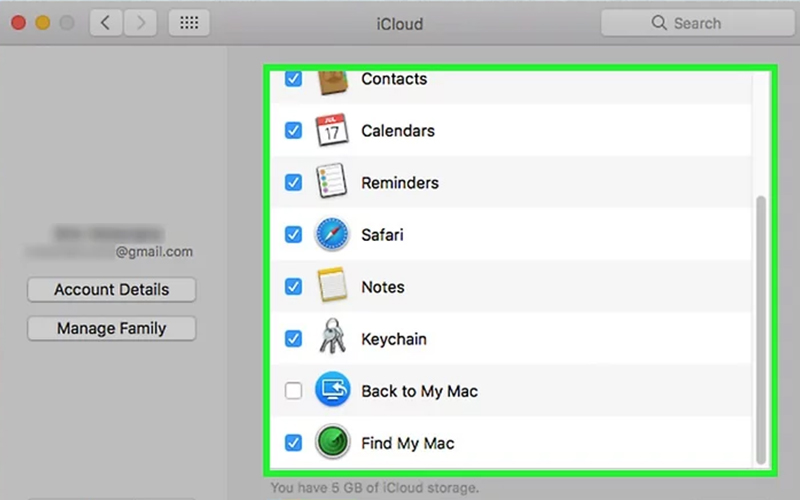Click the Back to My Mac icon
Image resolution: width=800 pixels, height=500 pixels.
coord(331,391)
